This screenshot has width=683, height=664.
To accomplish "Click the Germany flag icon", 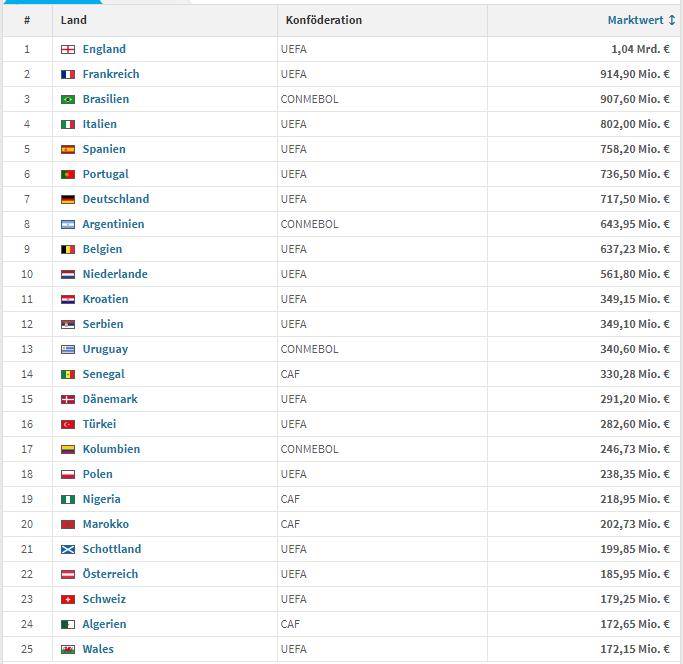I will 68,199.
